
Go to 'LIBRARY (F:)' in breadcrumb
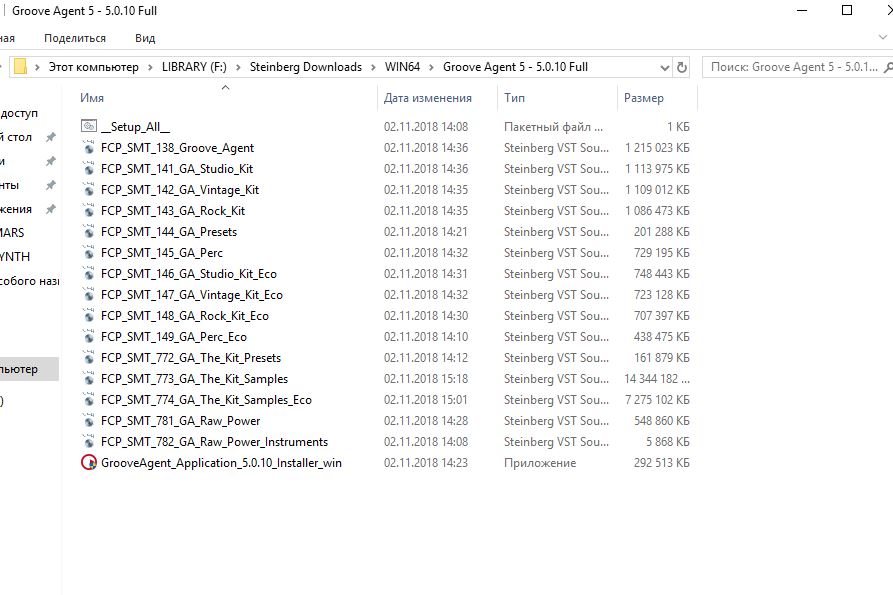click(x=194, y=67)
